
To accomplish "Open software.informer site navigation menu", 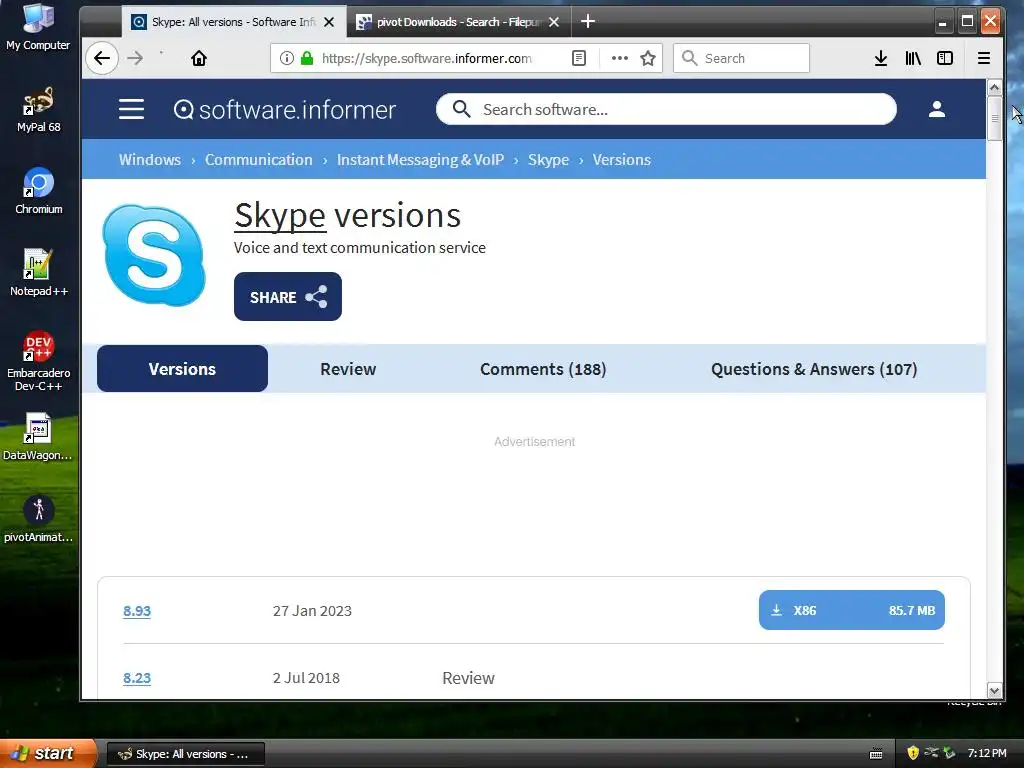I will tap(131, 109).
